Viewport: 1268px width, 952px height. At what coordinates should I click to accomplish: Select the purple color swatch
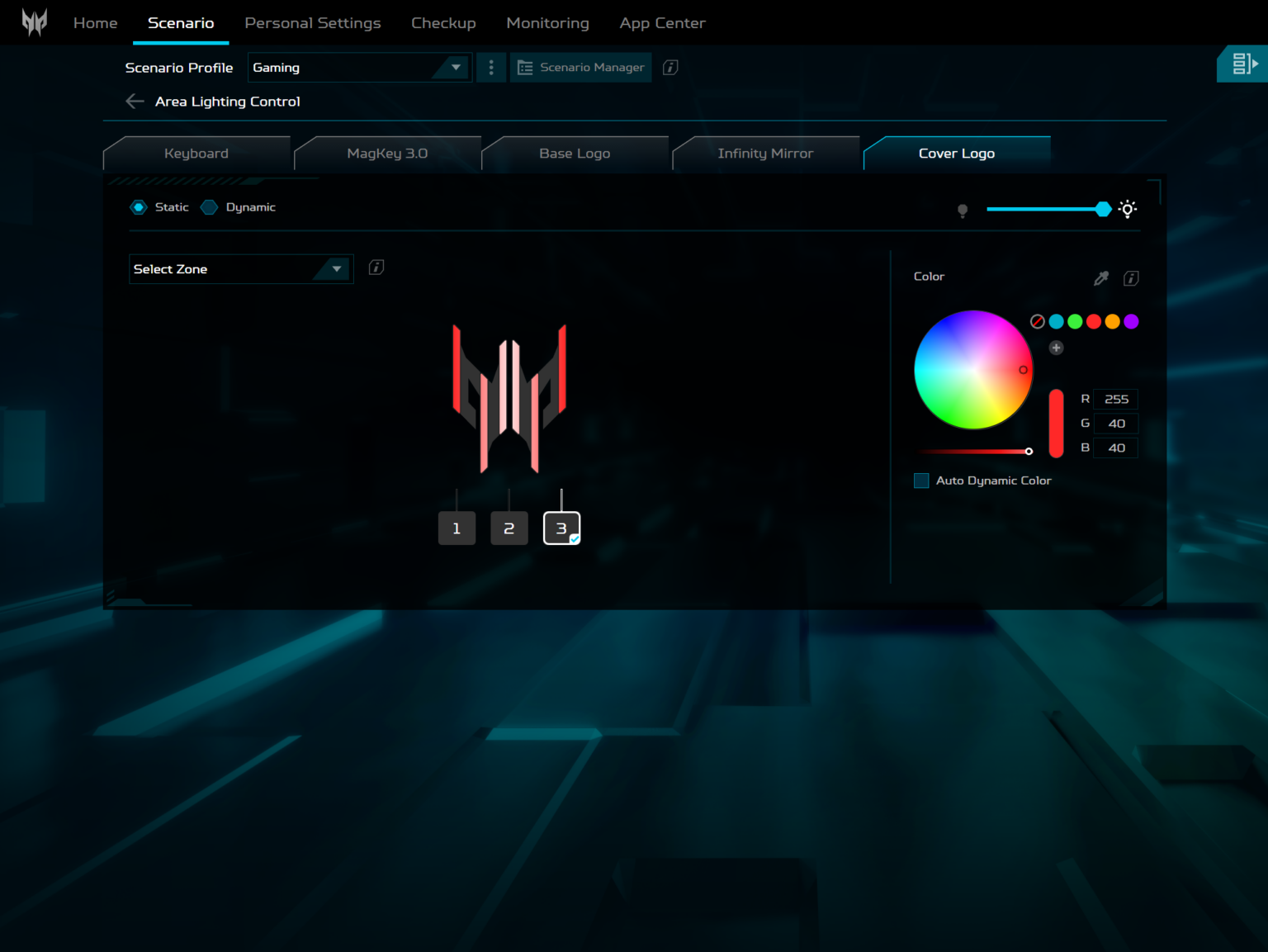point(1132,321)
